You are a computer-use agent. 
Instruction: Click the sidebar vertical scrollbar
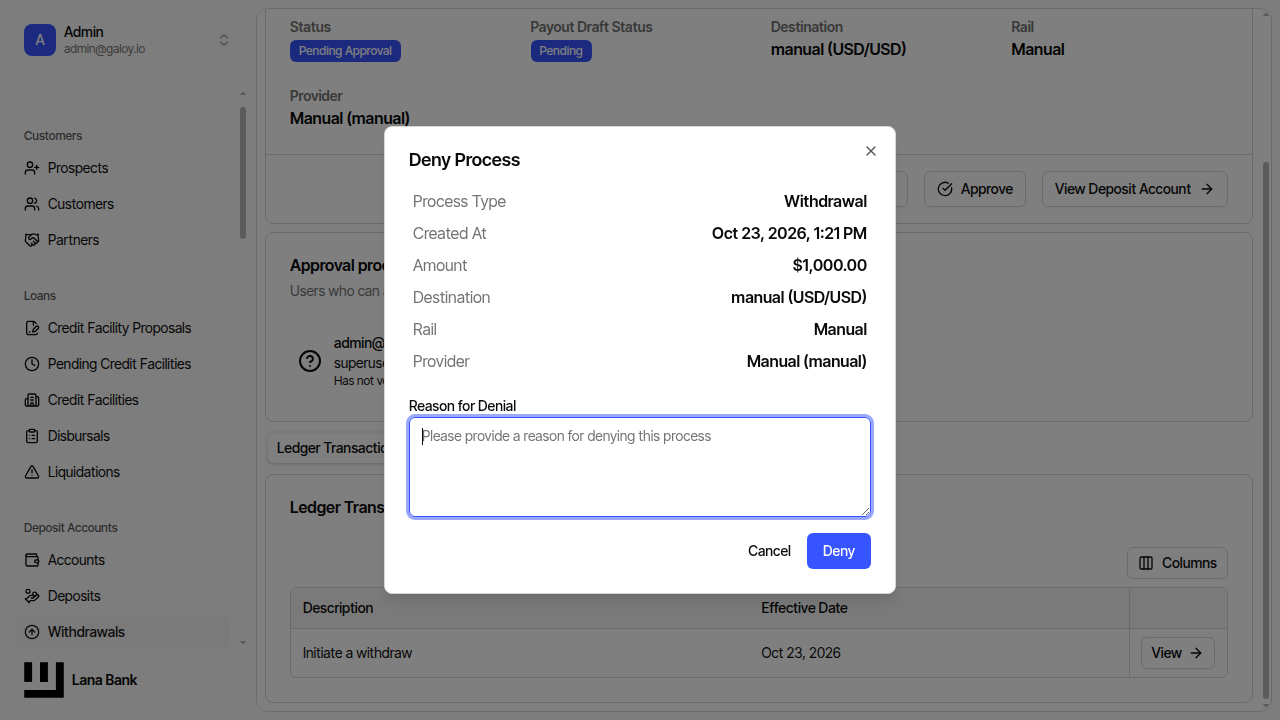243,172
